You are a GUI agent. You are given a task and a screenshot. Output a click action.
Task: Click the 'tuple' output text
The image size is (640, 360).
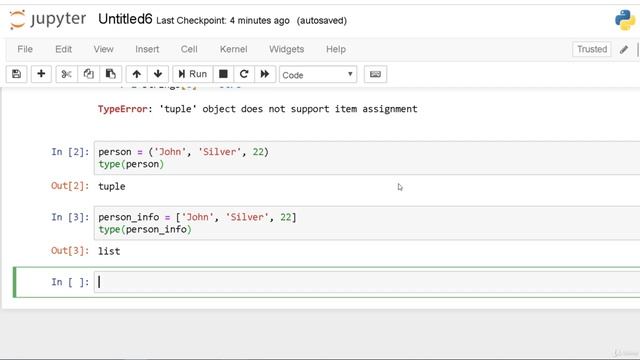click(x=111, y=187)
